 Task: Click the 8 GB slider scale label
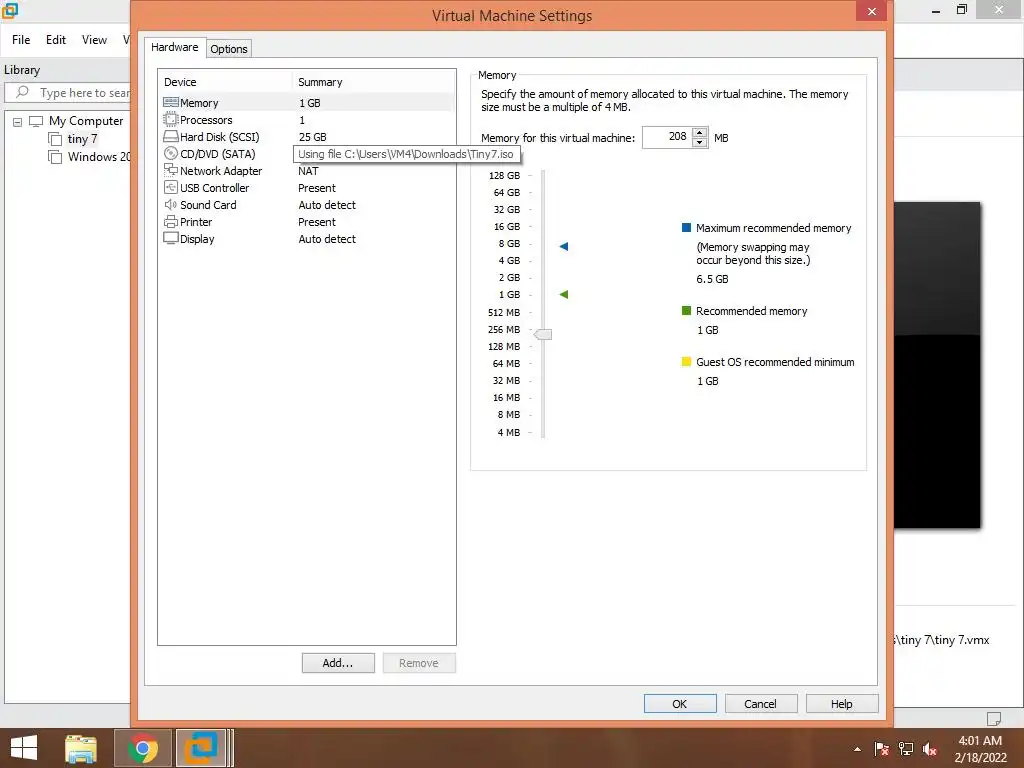tap(509, 244)
